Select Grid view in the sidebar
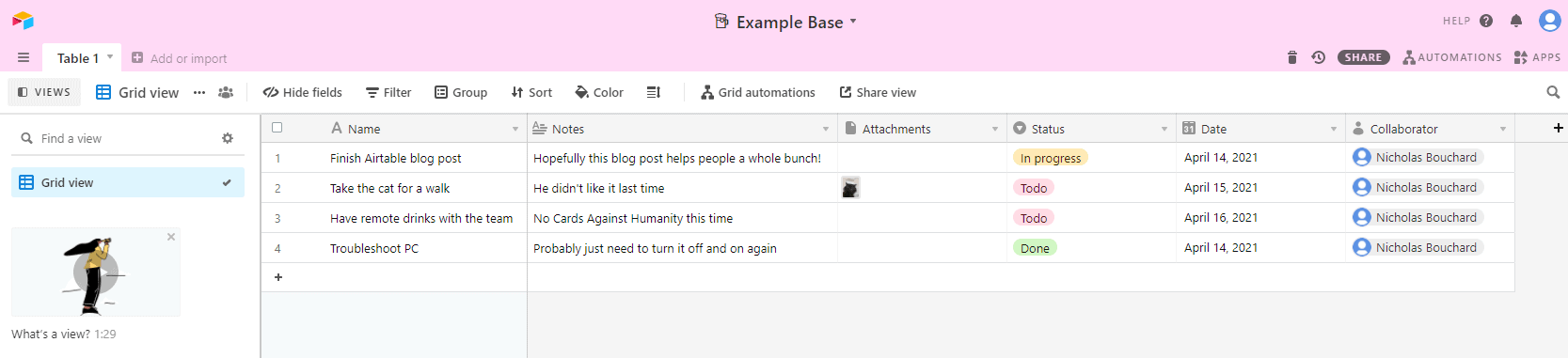 click(x=128, y=182)
